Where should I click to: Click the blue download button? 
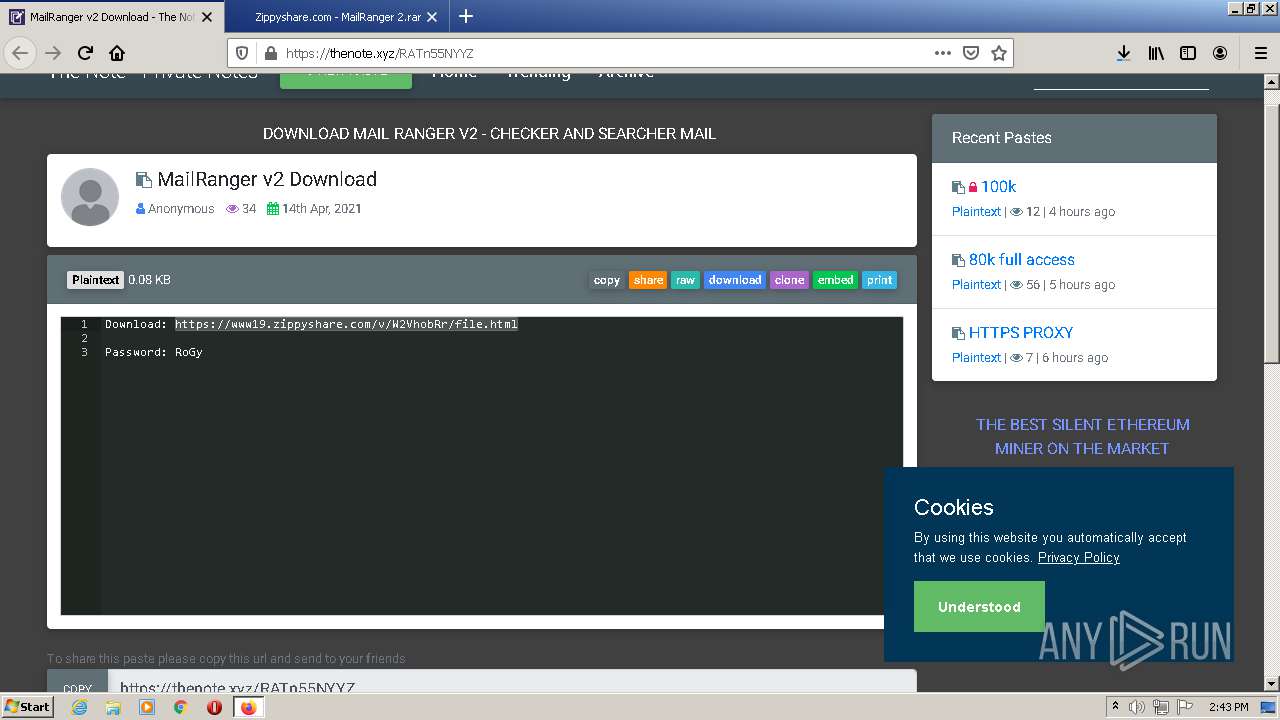(735, 280)
